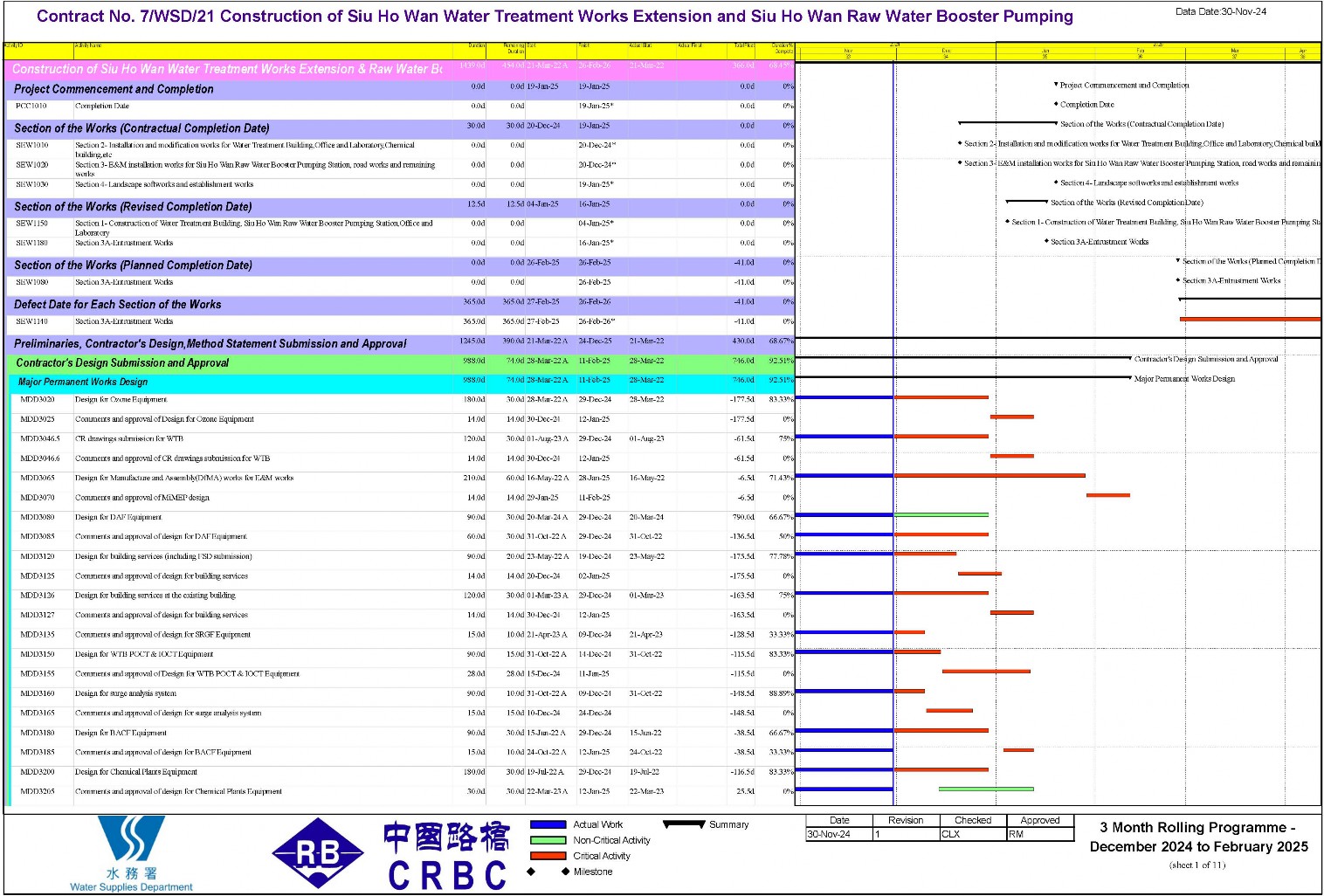The width and height of the screenshot is (1324, 896).
Task: Click activity ID SEW1140
Action: [x=32, y=321]
